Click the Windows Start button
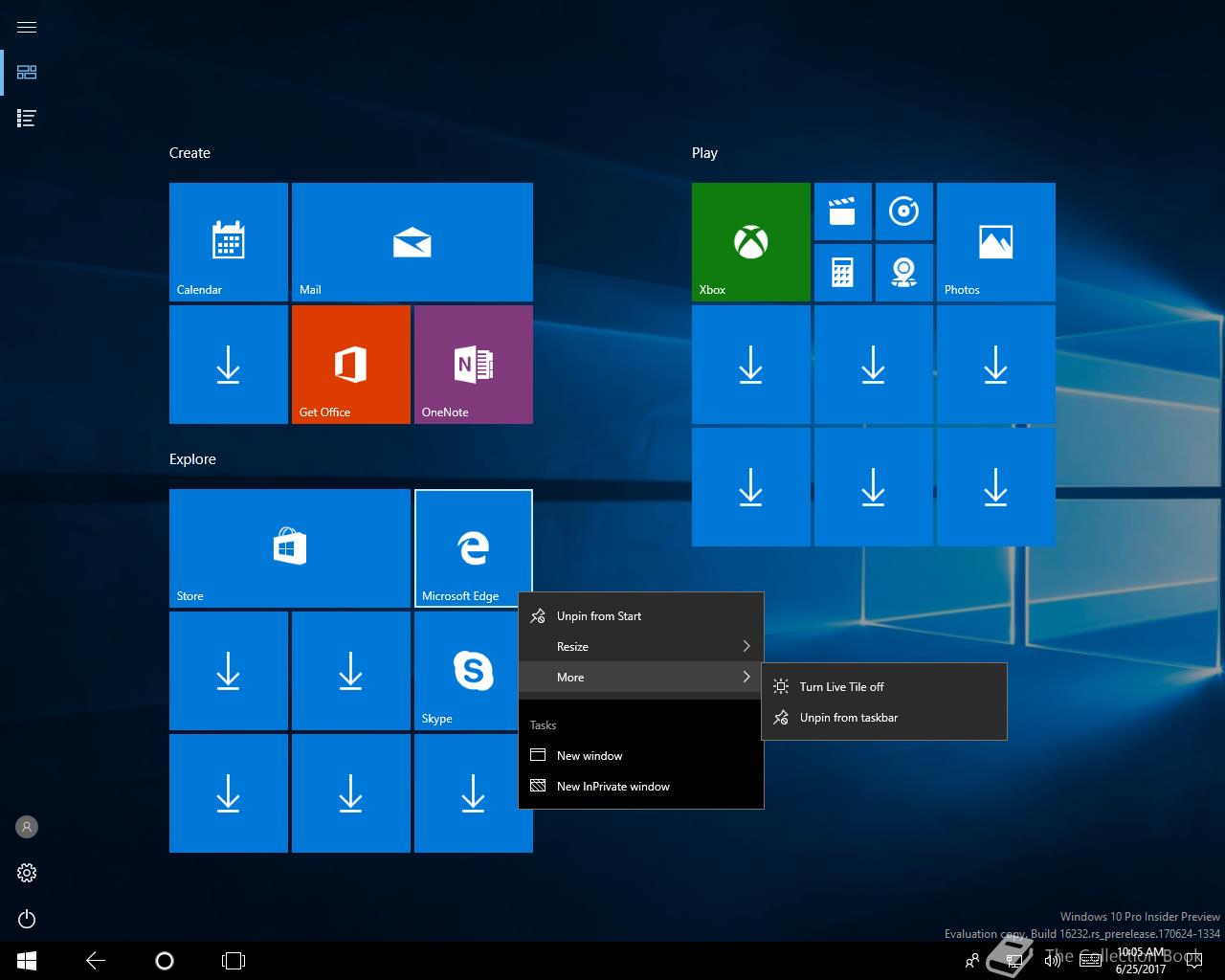Viewport: 1225px width, 980px height. tap(27, 961)
